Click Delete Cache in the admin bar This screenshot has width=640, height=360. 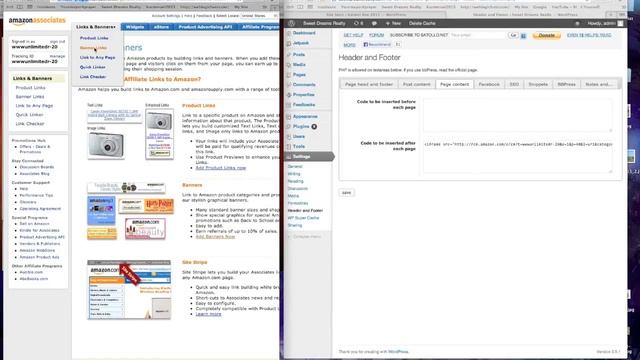(422, 24)
